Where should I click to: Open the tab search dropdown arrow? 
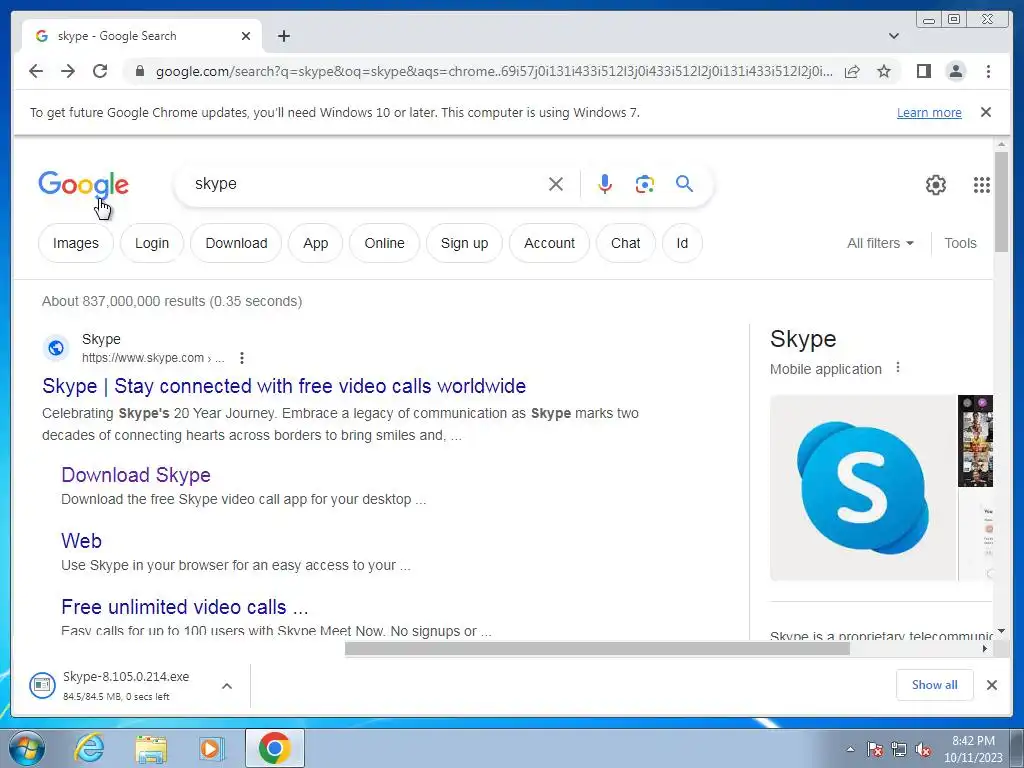[x=894, y=36]
